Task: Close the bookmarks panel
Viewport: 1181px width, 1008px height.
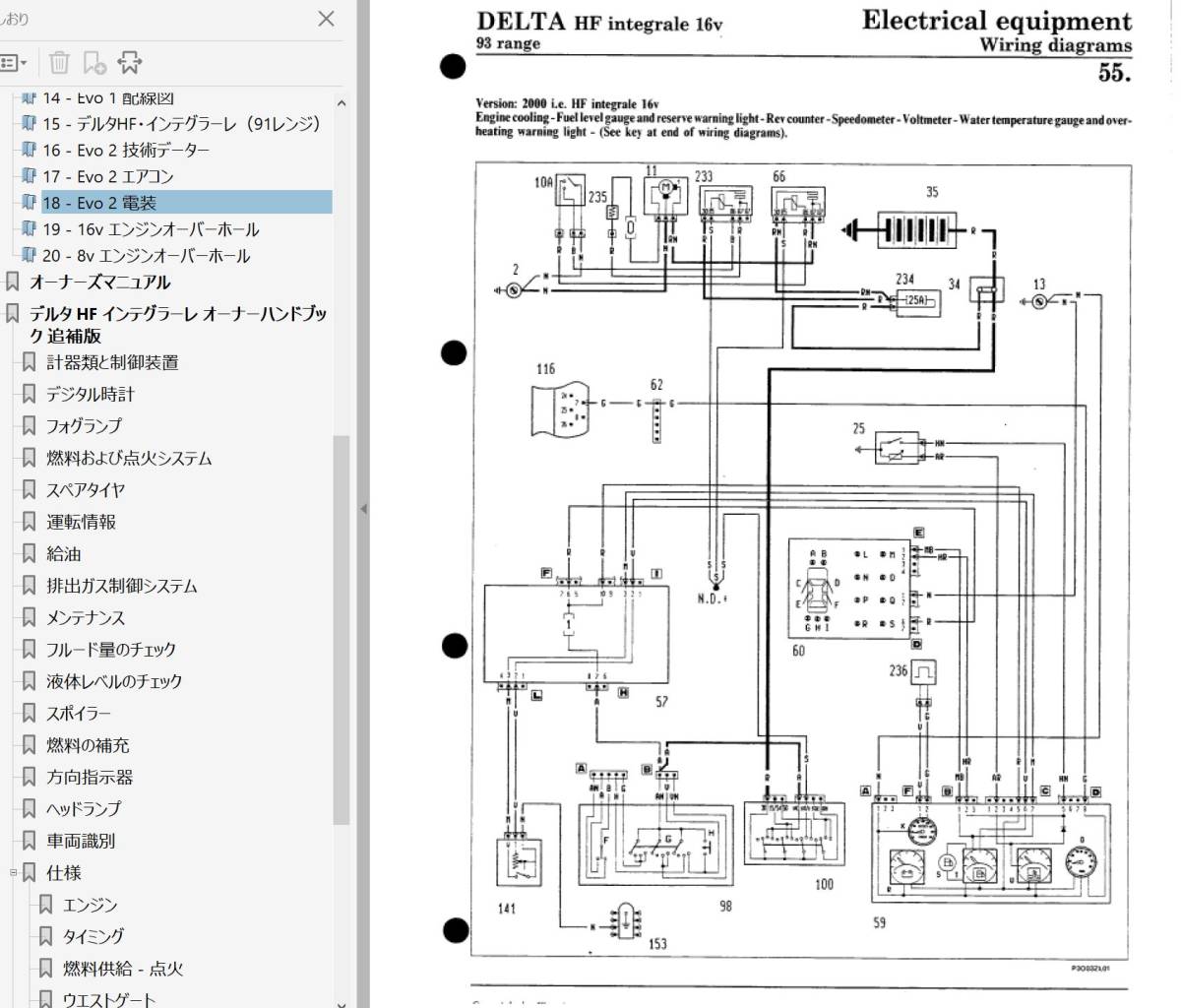Action: 327,18
